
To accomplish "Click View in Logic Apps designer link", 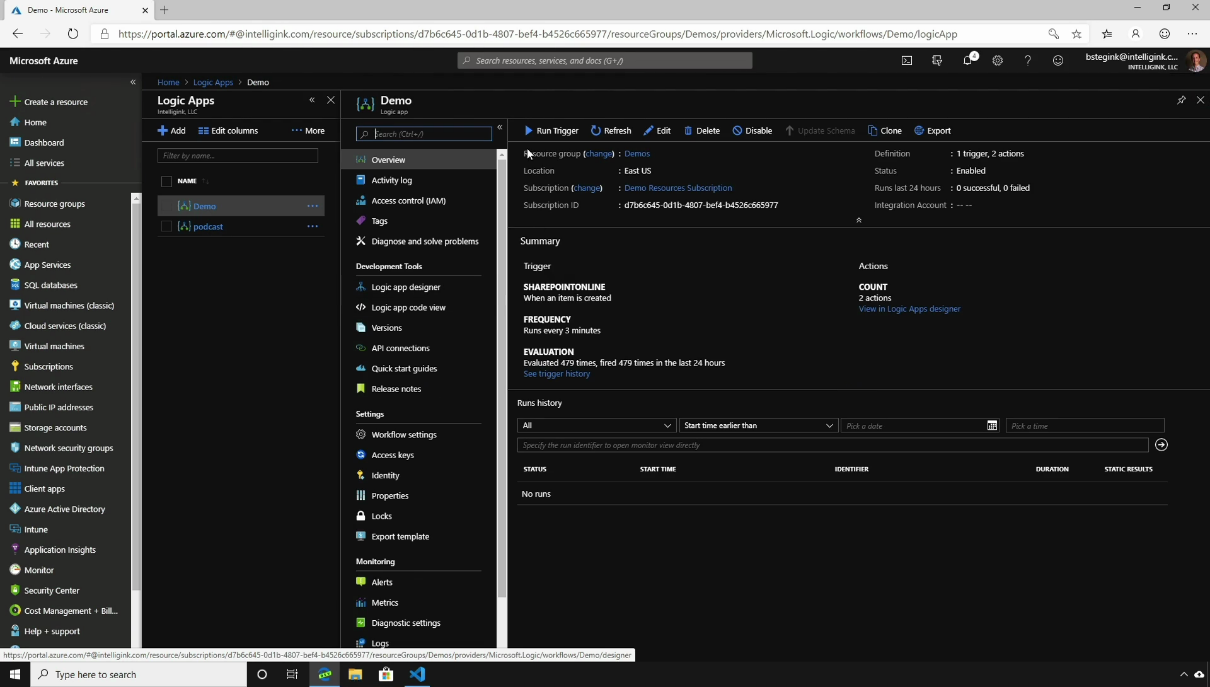I will click(x=909, y=309).
